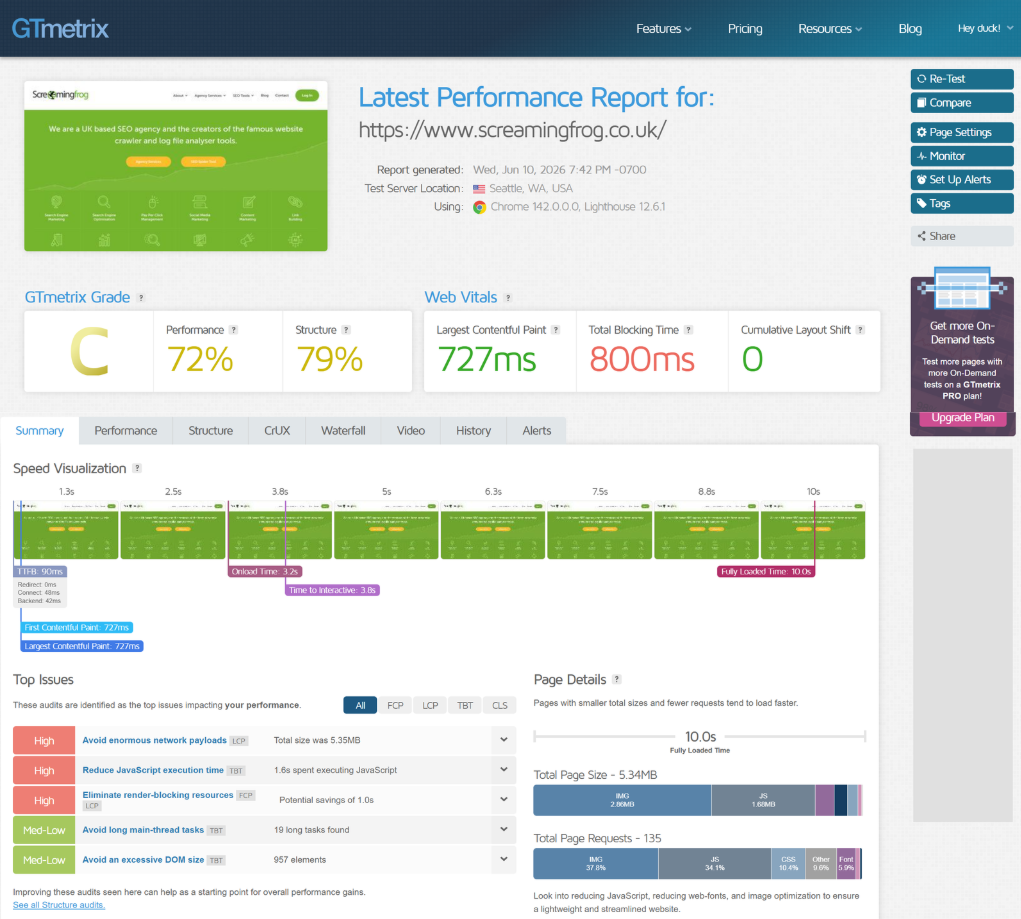1021x919 pixels.
Task: Click the CSS 10.4% requests segment
Action: (788, 864)
